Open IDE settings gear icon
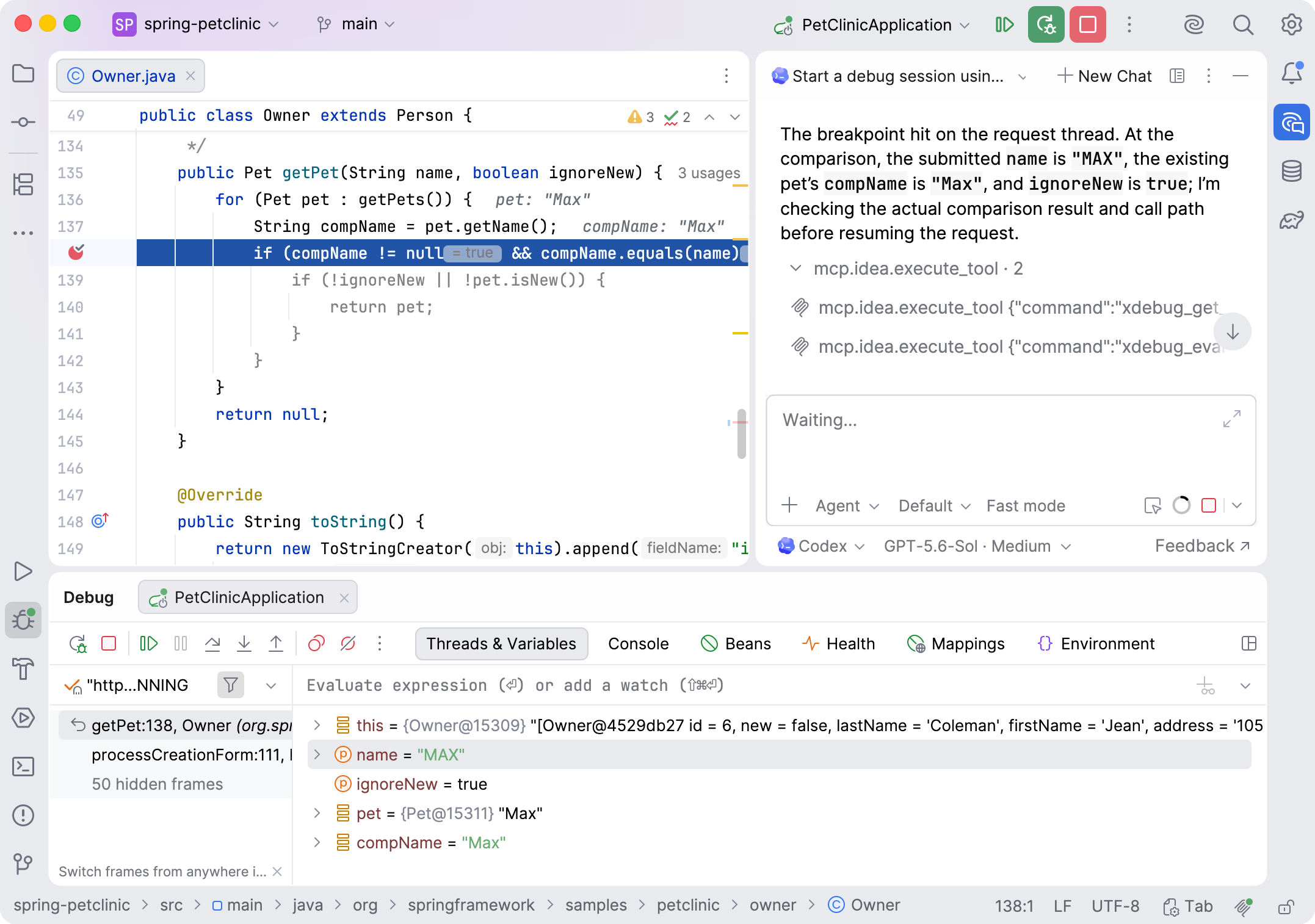 1292,24
